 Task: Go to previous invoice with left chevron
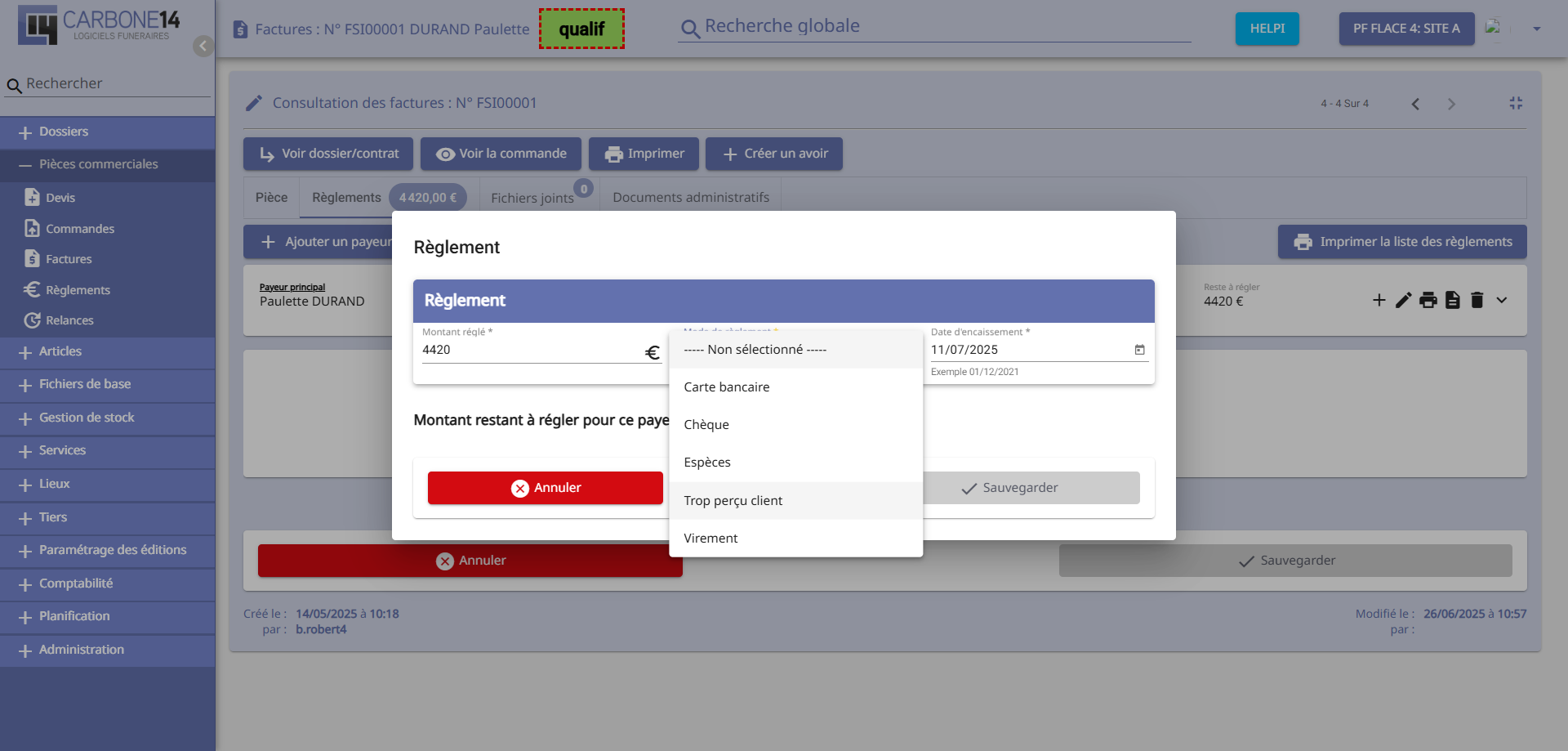(x=1415, y=104)
